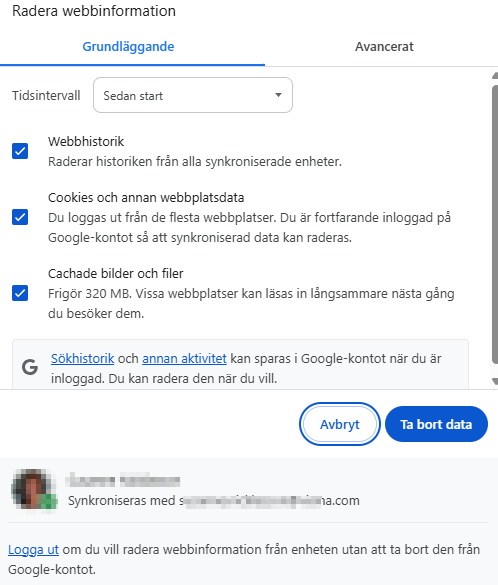This screenshot has width=498, height=585.
Task: Click the scrollbar down arrow
Action: pyautogui.click(x=495, y=381)
